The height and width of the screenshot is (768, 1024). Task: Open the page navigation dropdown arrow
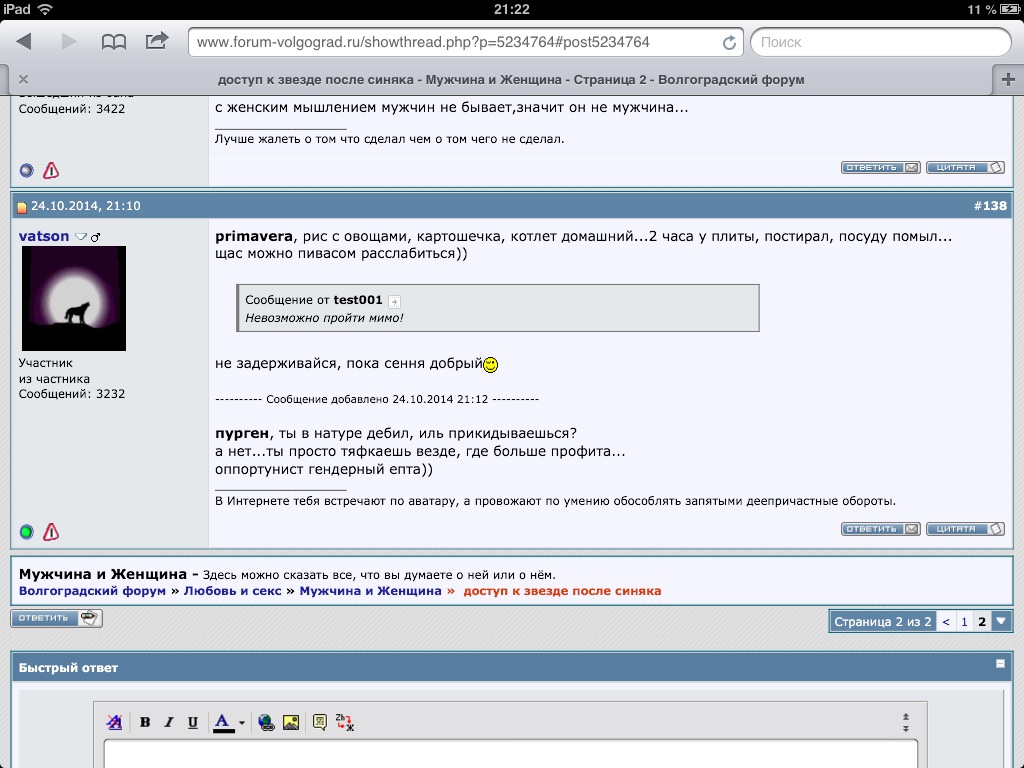[x=1002, y=621]
